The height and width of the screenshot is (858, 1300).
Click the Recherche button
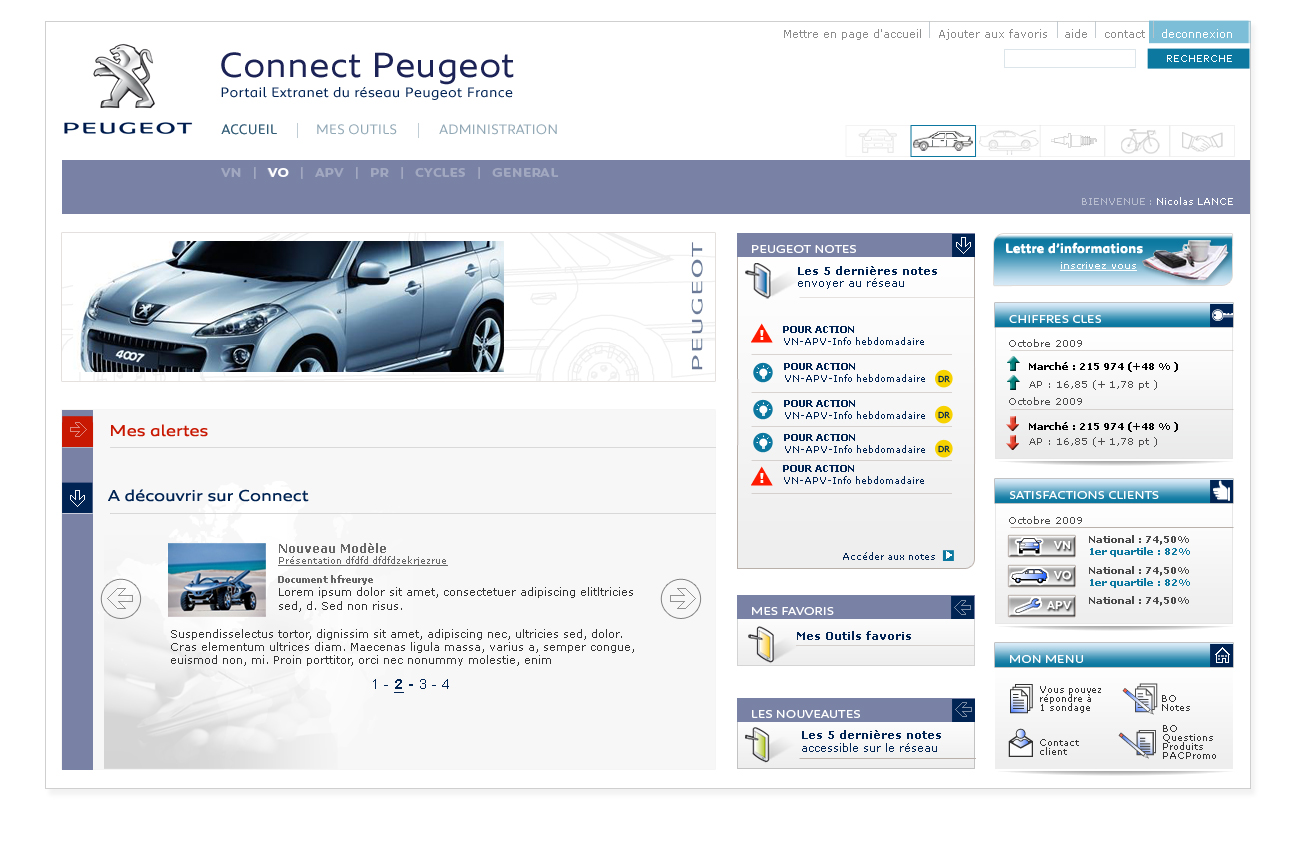click(1198, 59)
